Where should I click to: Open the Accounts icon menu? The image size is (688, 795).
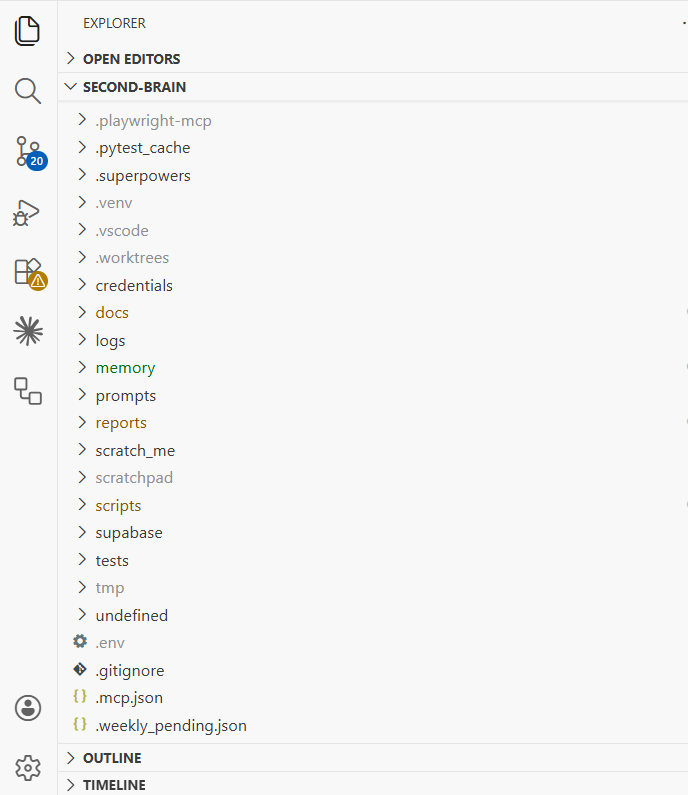28,708
